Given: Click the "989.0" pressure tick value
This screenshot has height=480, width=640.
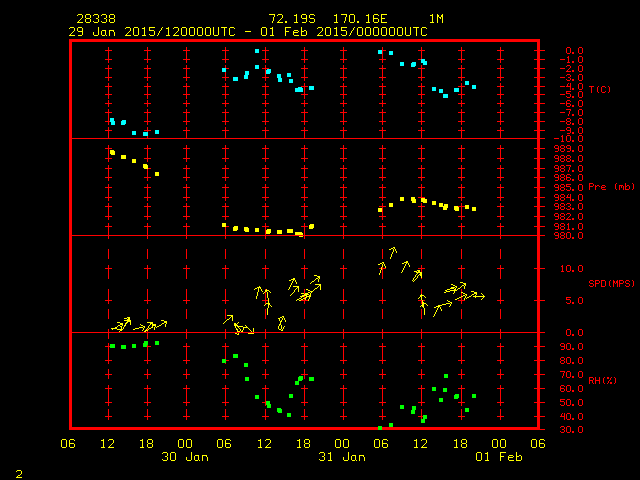Looking at the screenshot, I should [569, 149].
